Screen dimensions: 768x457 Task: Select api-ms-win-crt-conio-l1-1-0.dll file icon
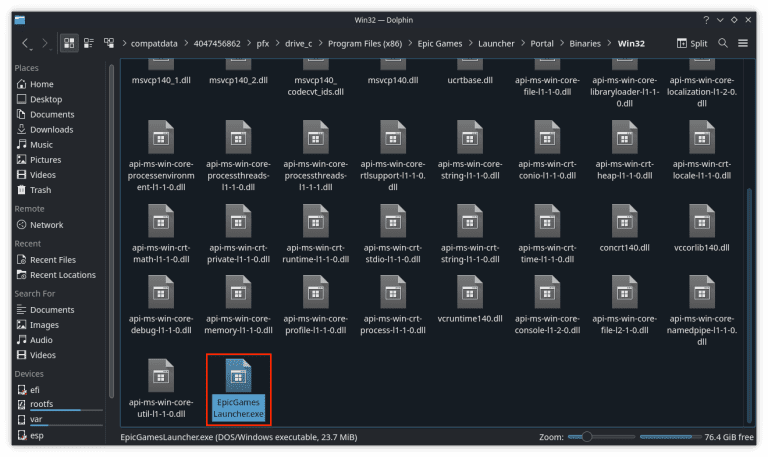[x=547, y=137]
